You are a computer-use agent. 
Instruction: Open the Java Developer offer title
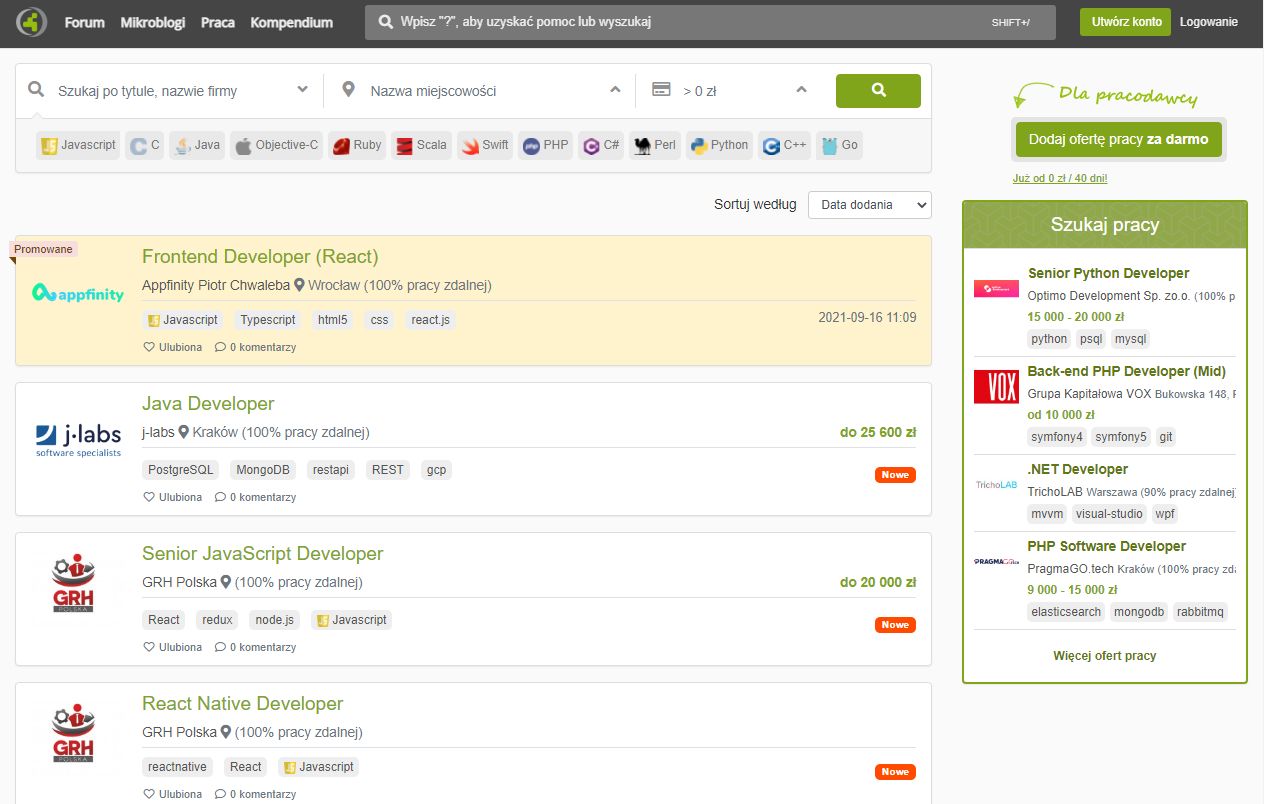208,403
